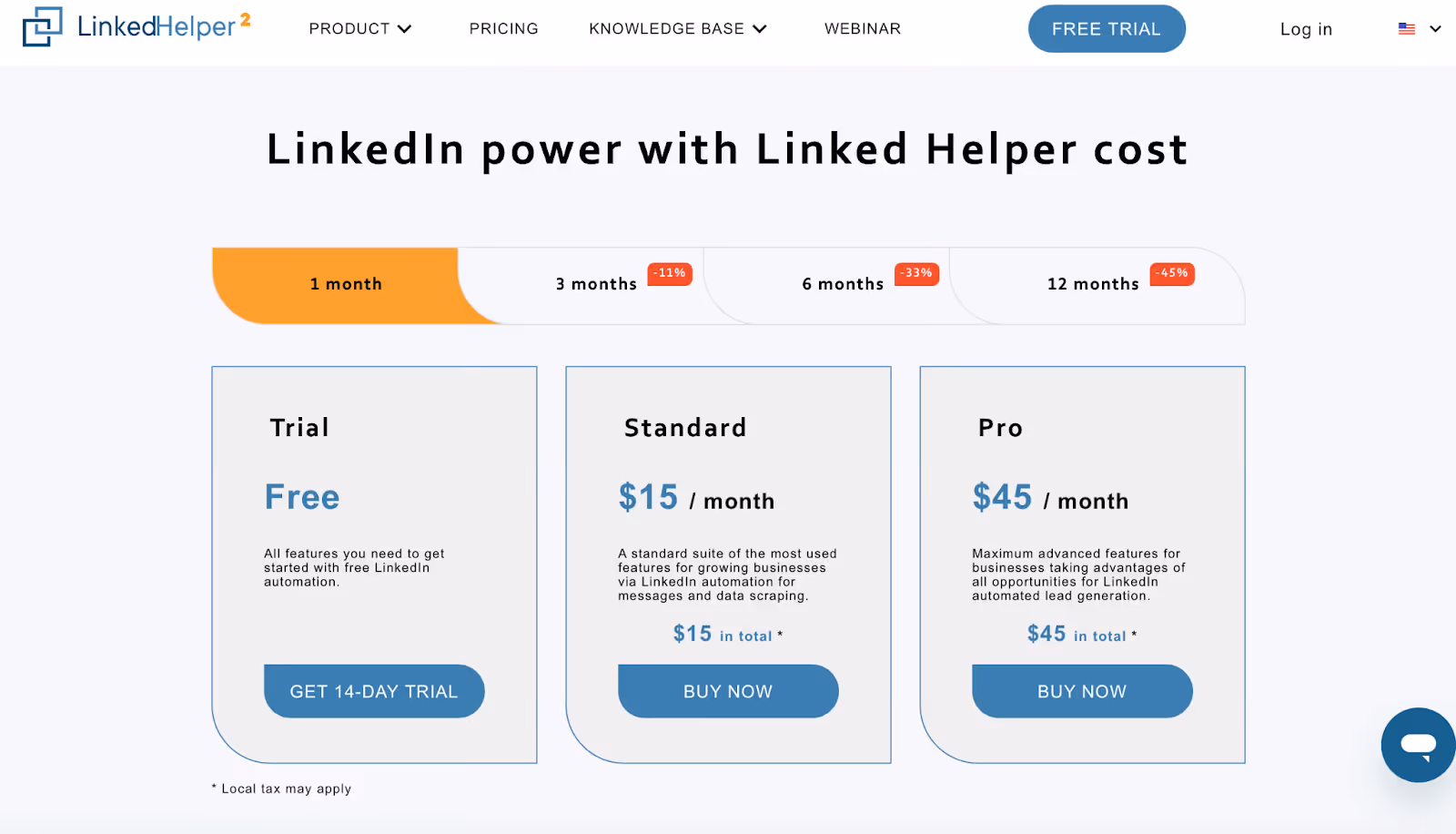Click BUY NOW under the Standard plan
This screenshot has height=834, width=1456.
pyautogui.click(x=727, y=690)
